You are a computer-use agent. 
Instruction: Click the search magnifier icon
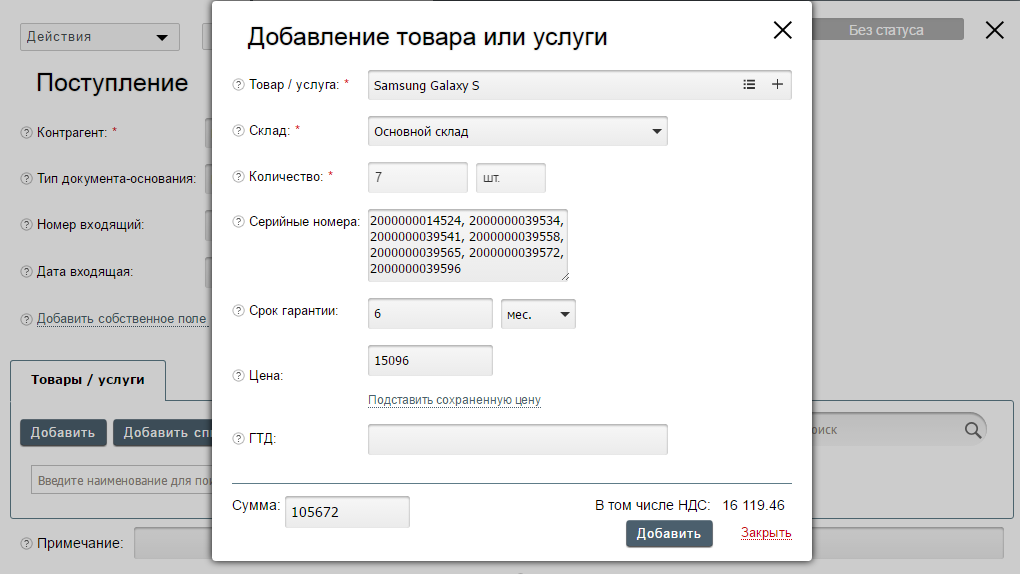(x=972, y=430)
